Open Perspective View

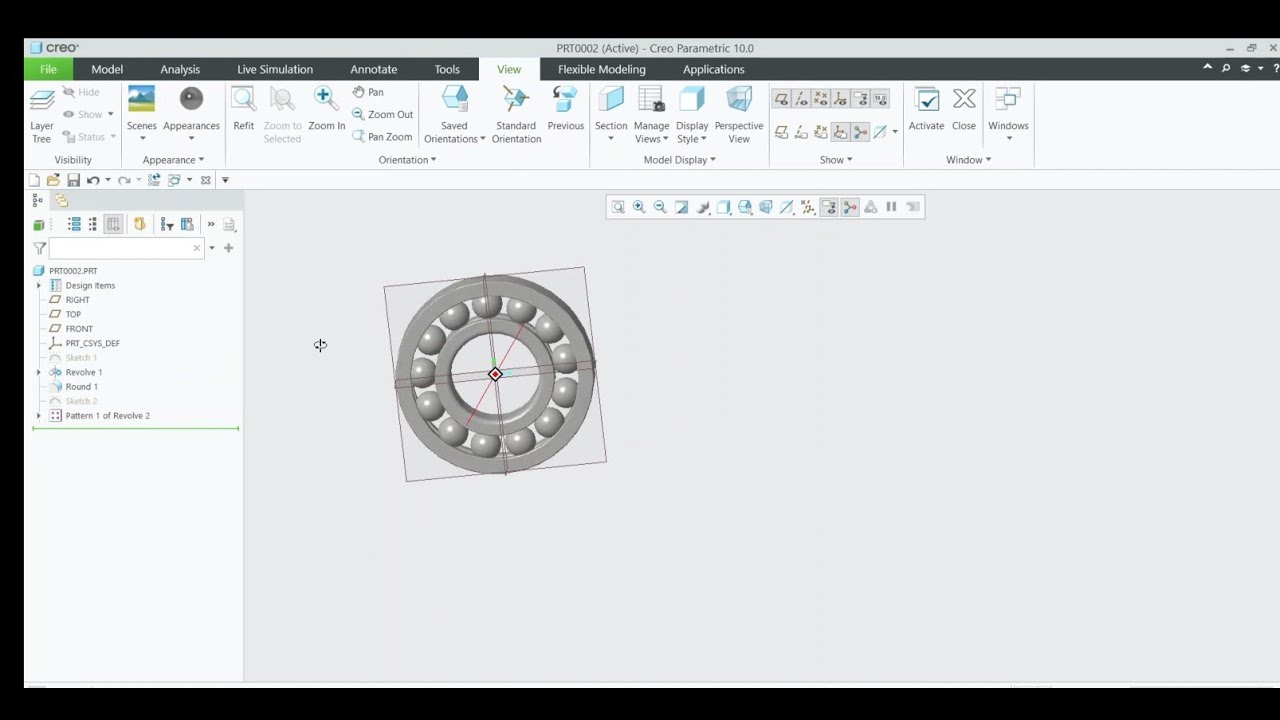739,115
